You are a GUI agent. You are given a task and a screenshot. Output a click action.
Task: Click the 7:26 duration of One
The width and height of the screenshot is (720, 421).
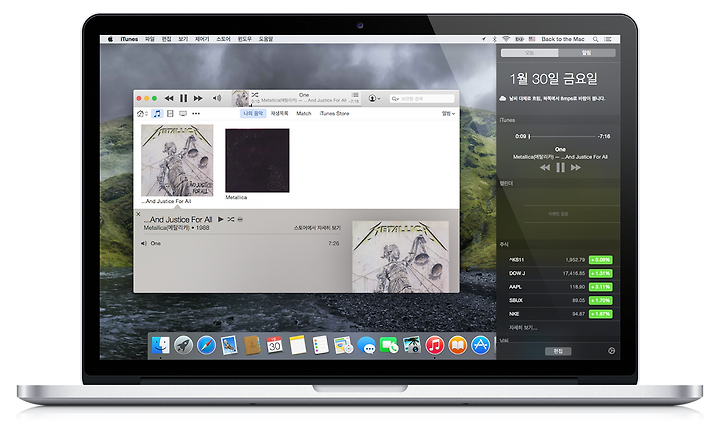point(334,243)
